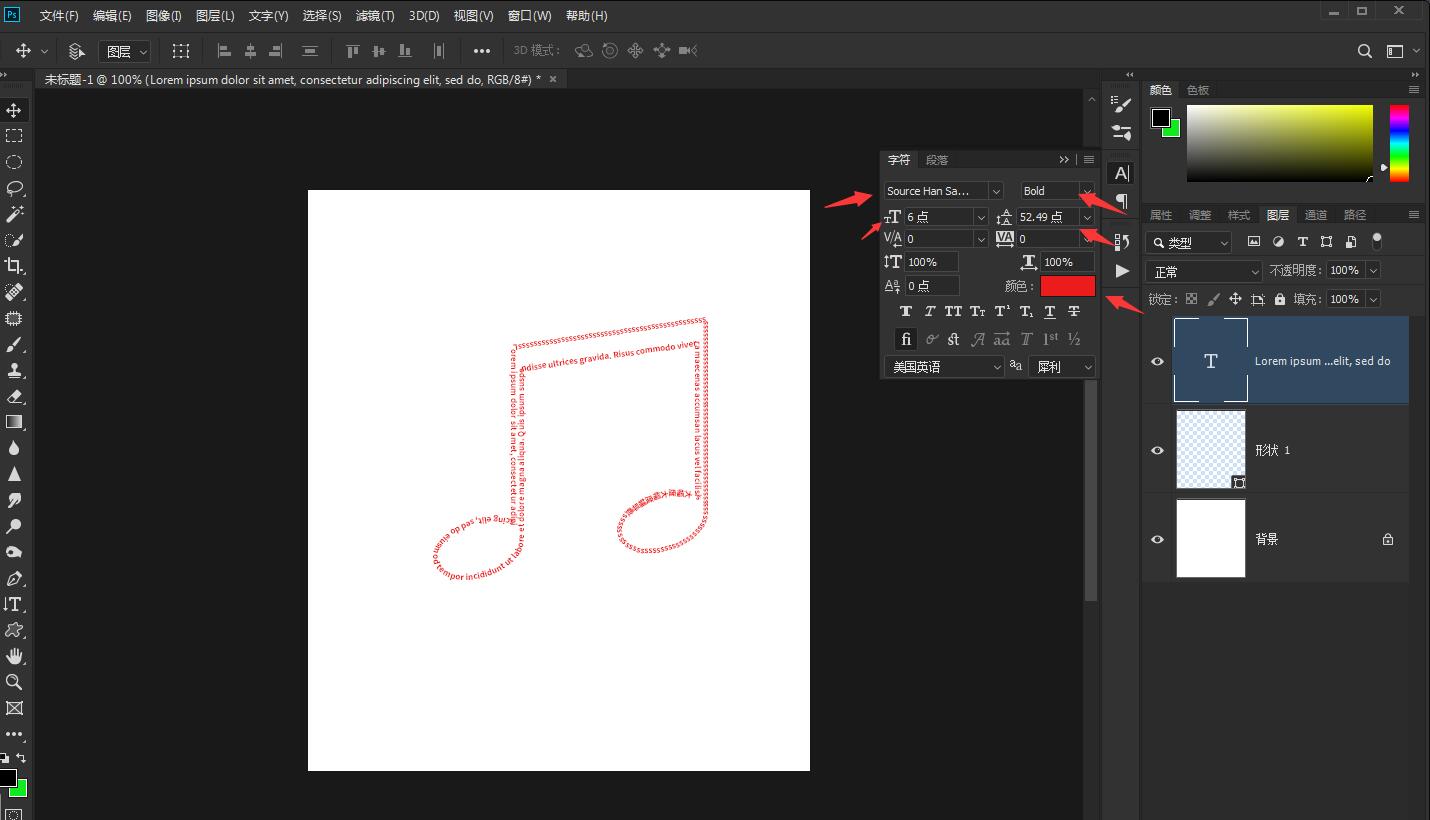Select the Hand tool
The image size is (1430, 820).
point(14,656)
